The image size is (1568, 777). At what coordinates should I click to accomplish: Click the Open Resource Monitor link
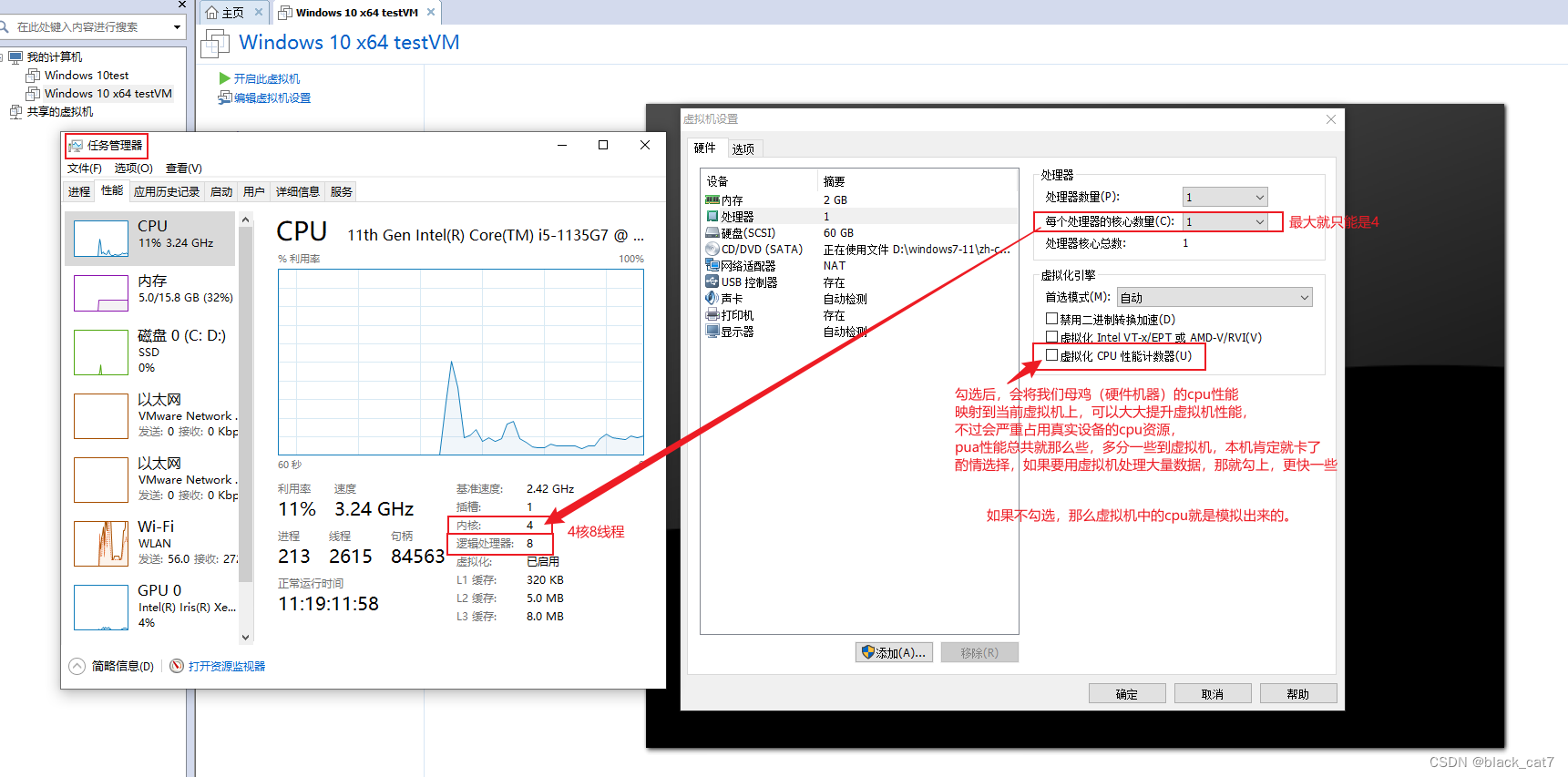tap(227, 666)
